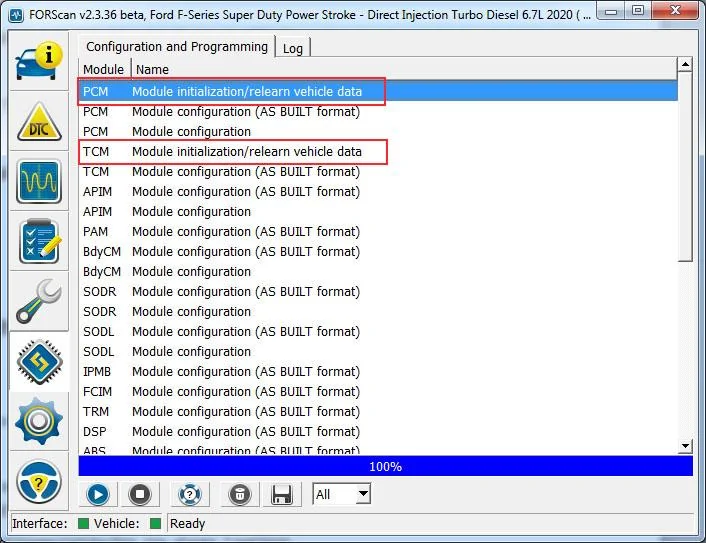706x543 pixels.
Task: Open the DTC trouble codes section
Action: tap(39, 121)
